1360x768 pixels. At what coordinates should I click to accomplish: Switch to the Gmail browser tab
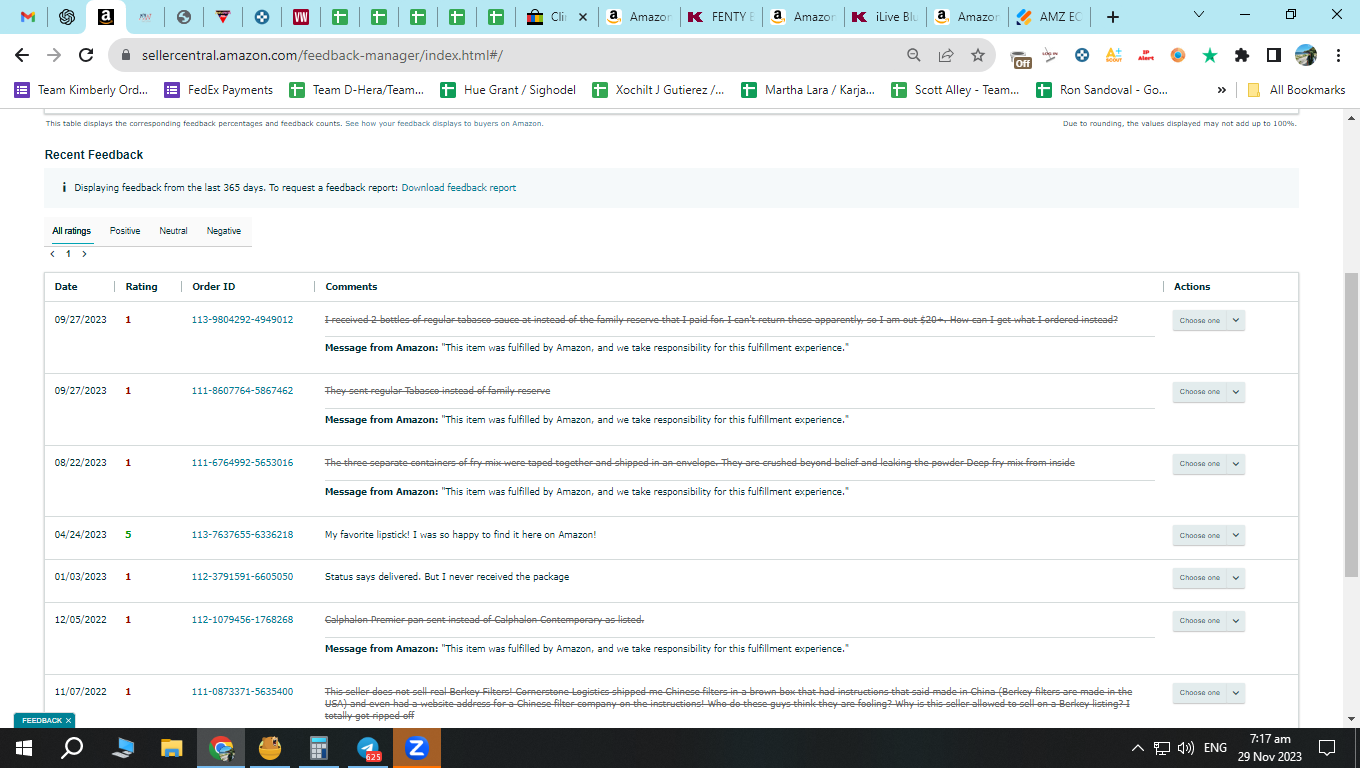click(28, 17)
